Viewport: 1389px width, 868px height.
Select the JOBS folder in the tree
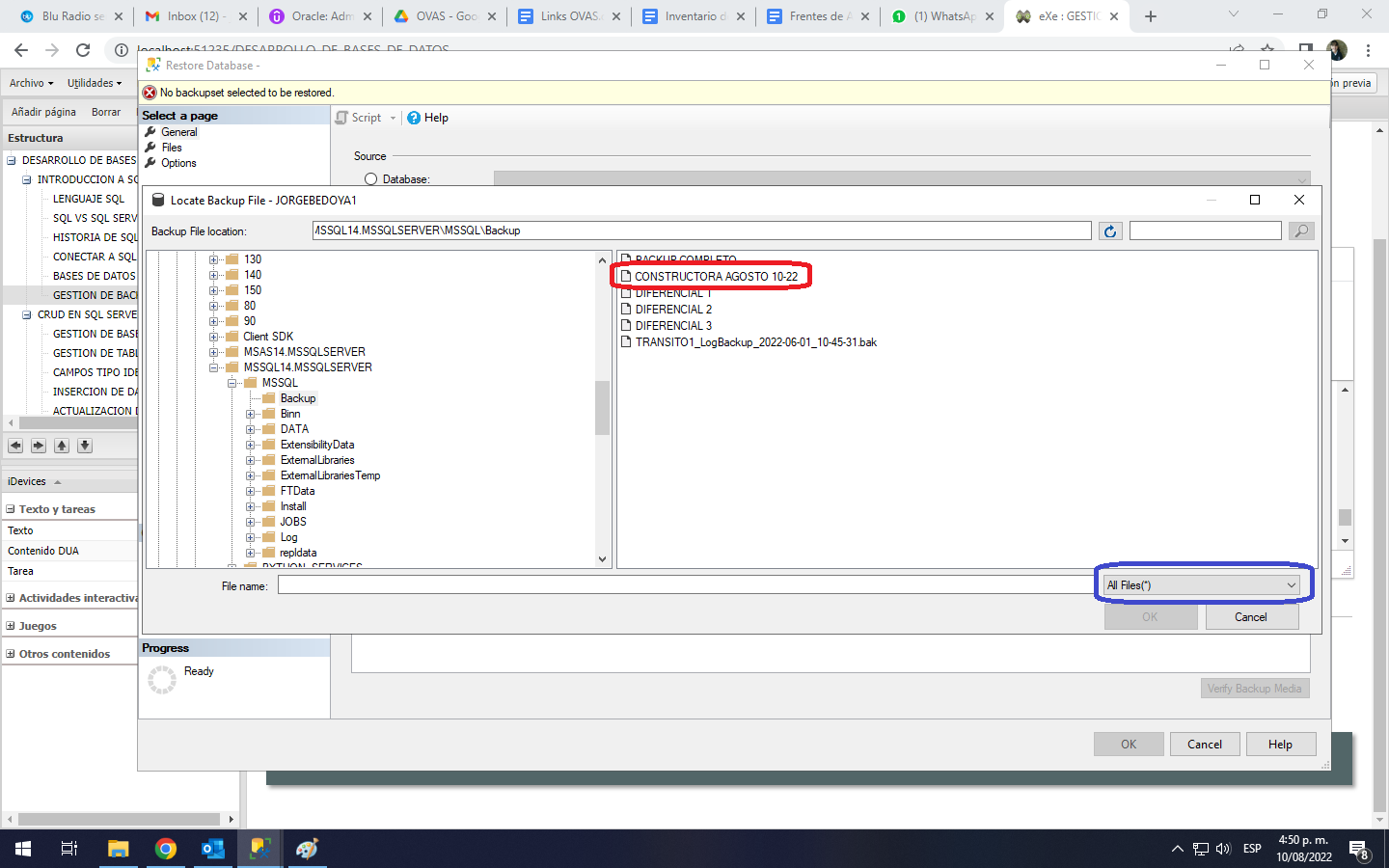click(293, 522)
